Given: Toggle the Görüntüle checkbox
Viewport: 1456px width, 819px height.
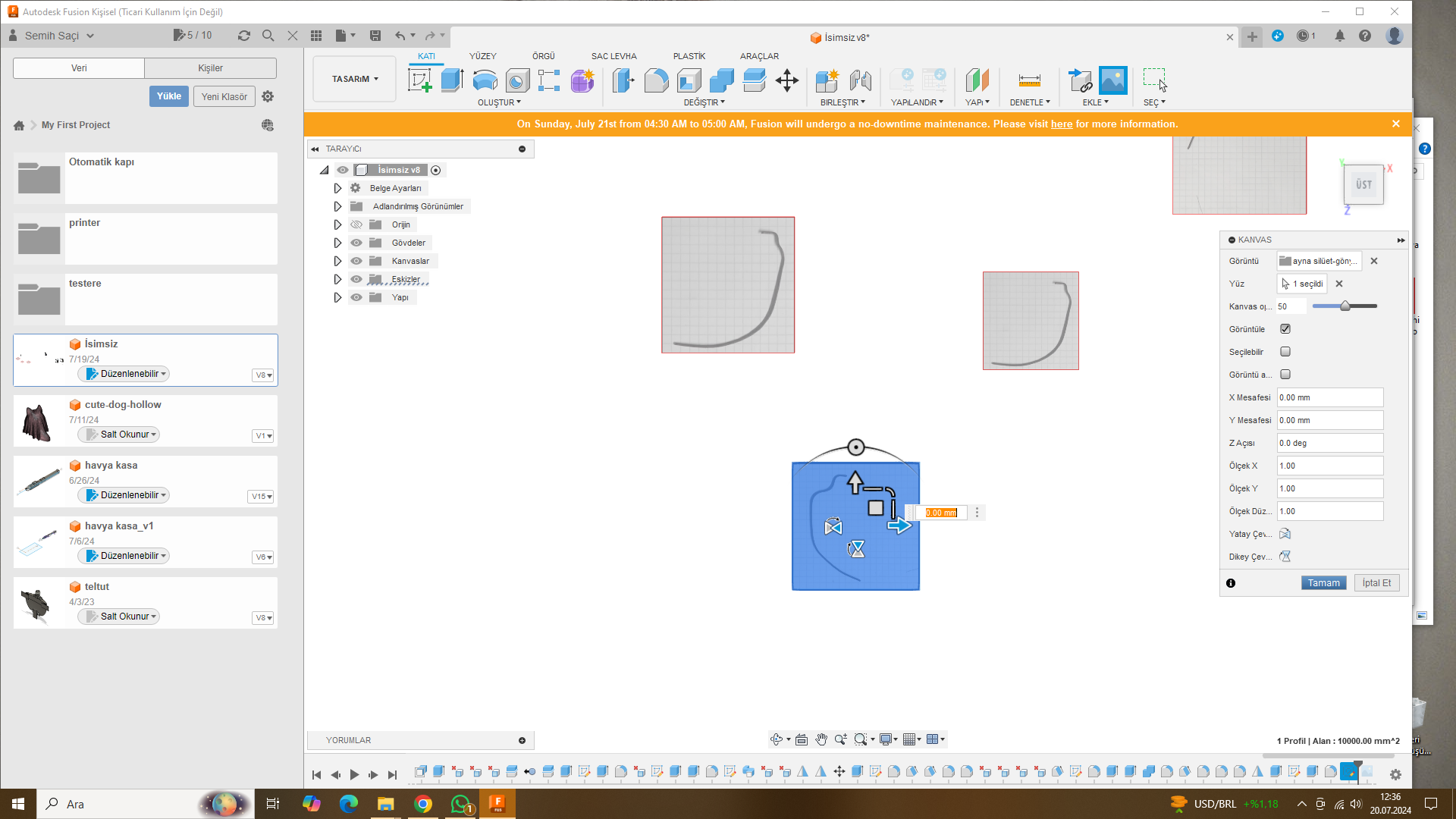Looking at the screenshot, I should 1285,329.
